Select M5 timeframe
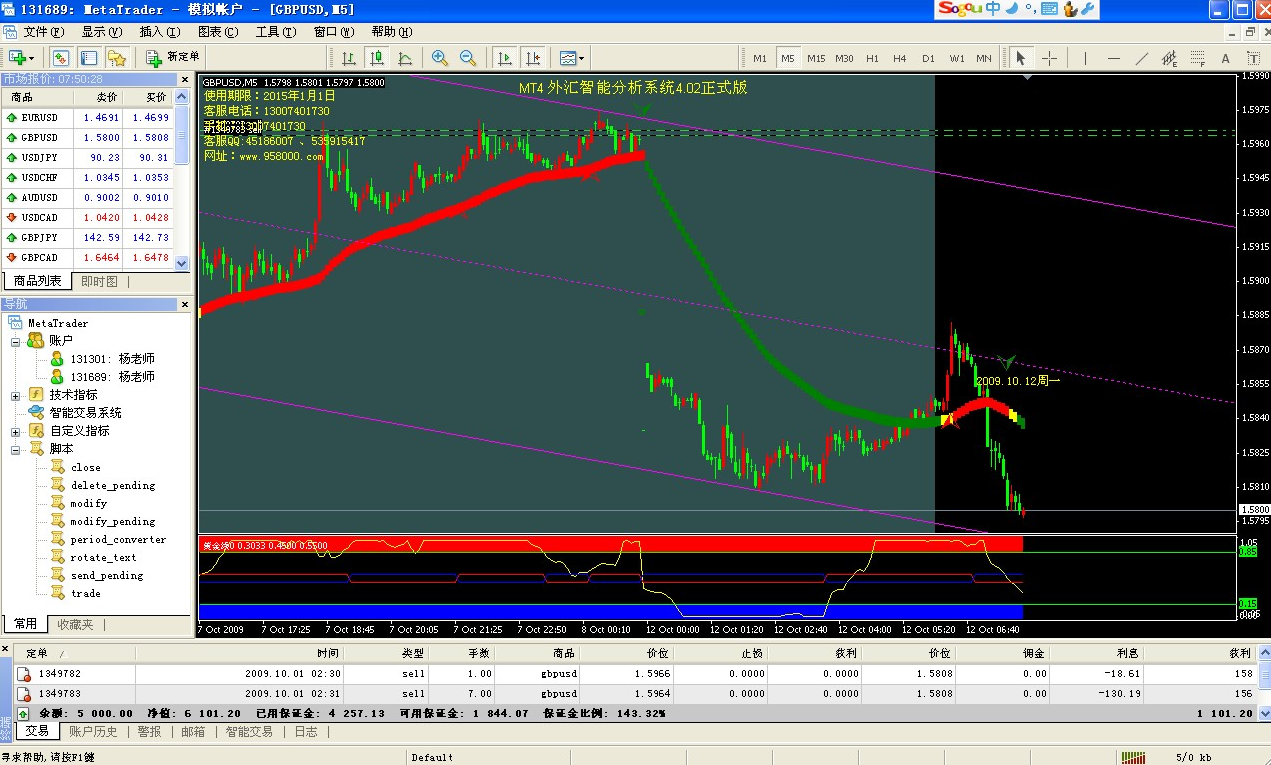Viewport: 1271px width, 765px height. [x=788, y=58]
